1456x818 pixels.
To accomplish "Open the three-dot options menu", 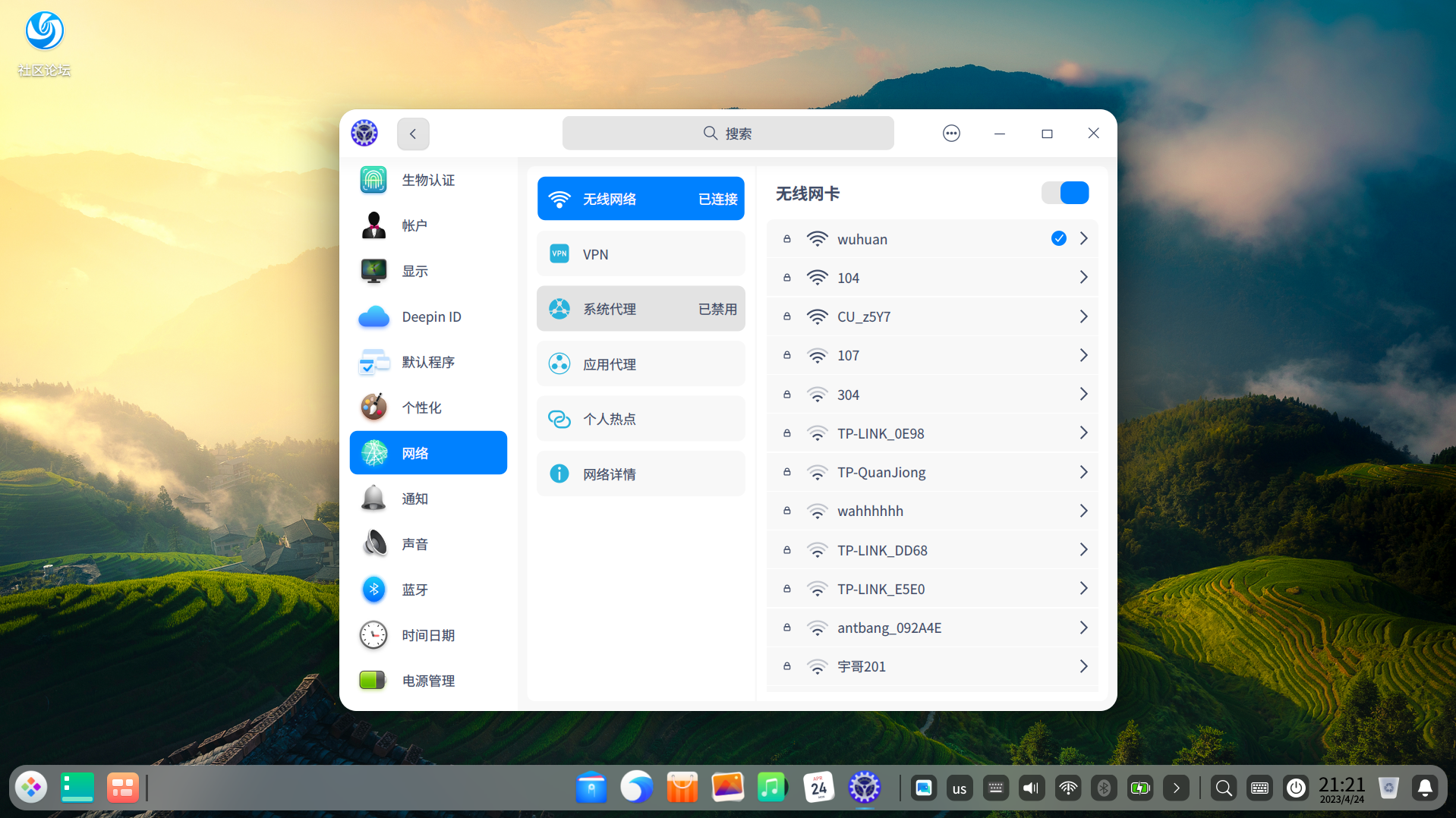I will pyautogui.click(x=950, y=133).
